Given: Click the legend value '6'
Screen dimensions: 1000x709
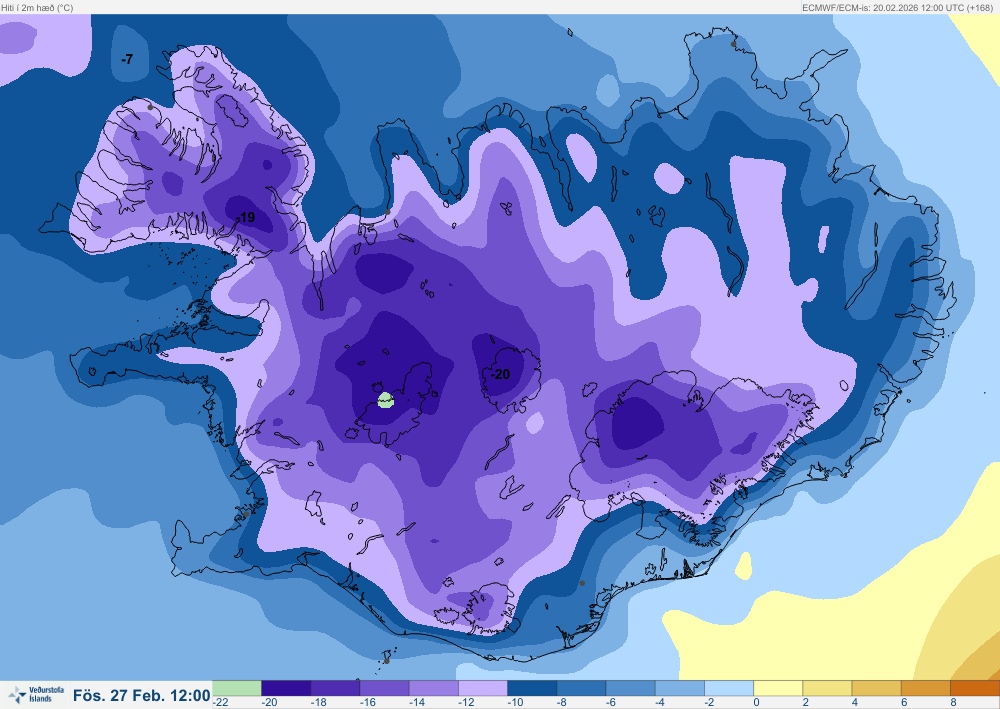Looking at the screenshot, I should pyautogui.click(x=904, y=702).
